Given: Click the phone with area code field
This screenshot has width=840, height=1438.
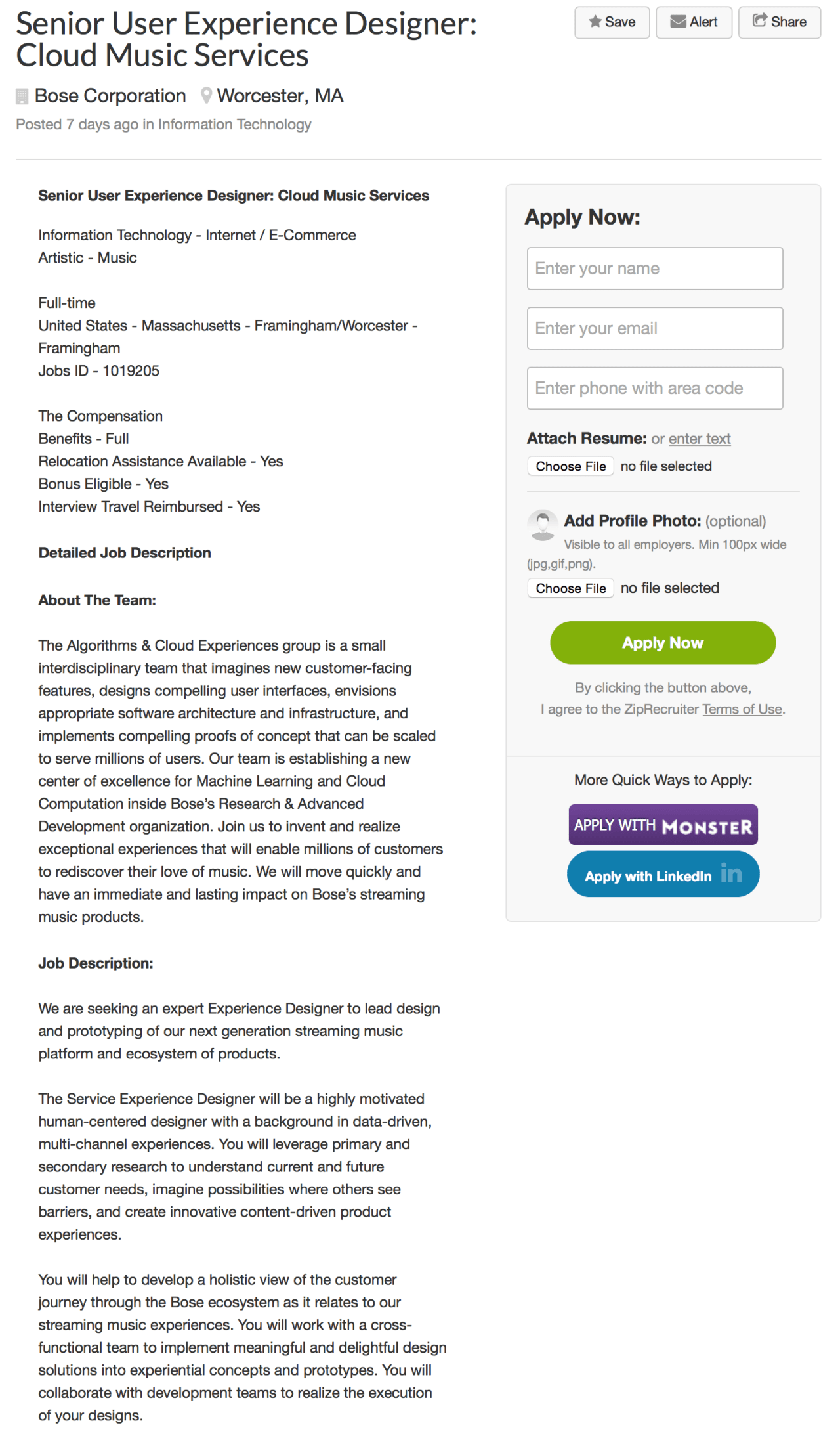Looking at the screenshot, I should (655, 388).
